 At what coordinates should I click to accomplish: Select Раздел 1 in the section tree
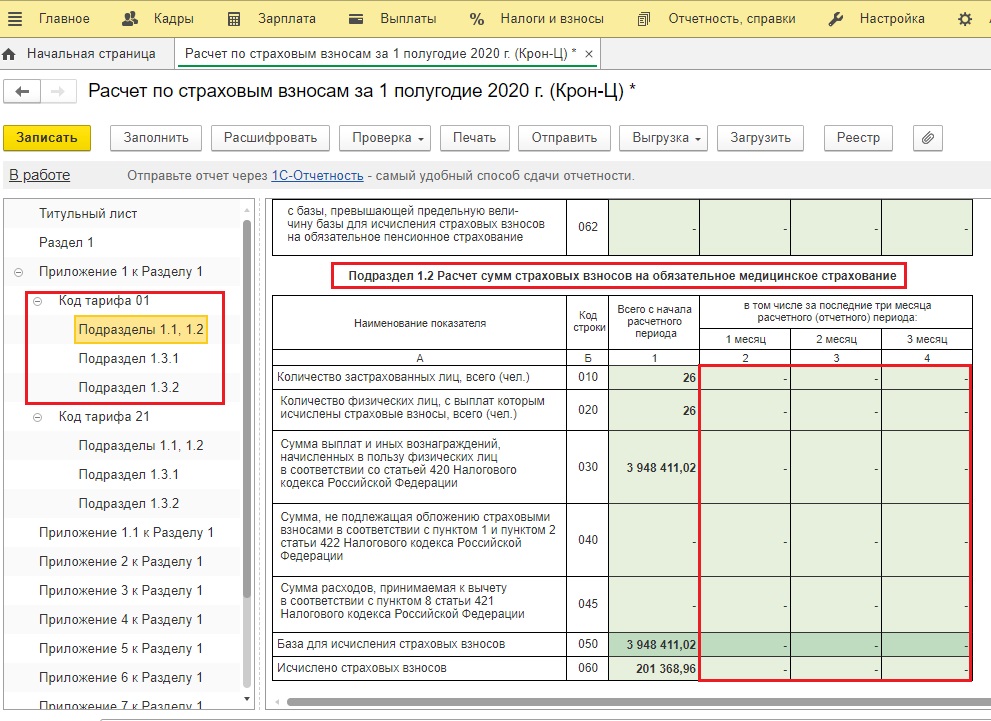coord(66,243)
